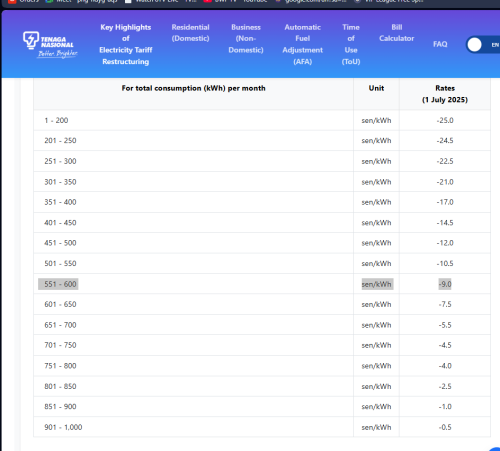
Task: Click the rate value -24.5
Action: (x=445, y=141)
